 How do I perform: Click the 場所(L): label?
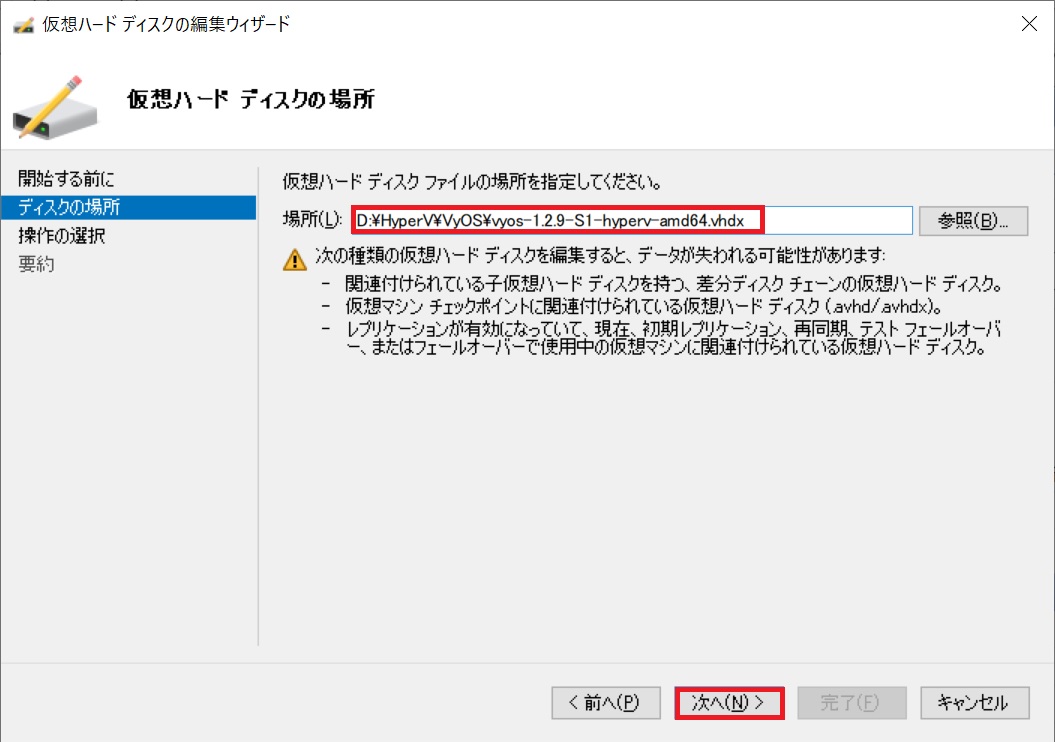[313, 219]
